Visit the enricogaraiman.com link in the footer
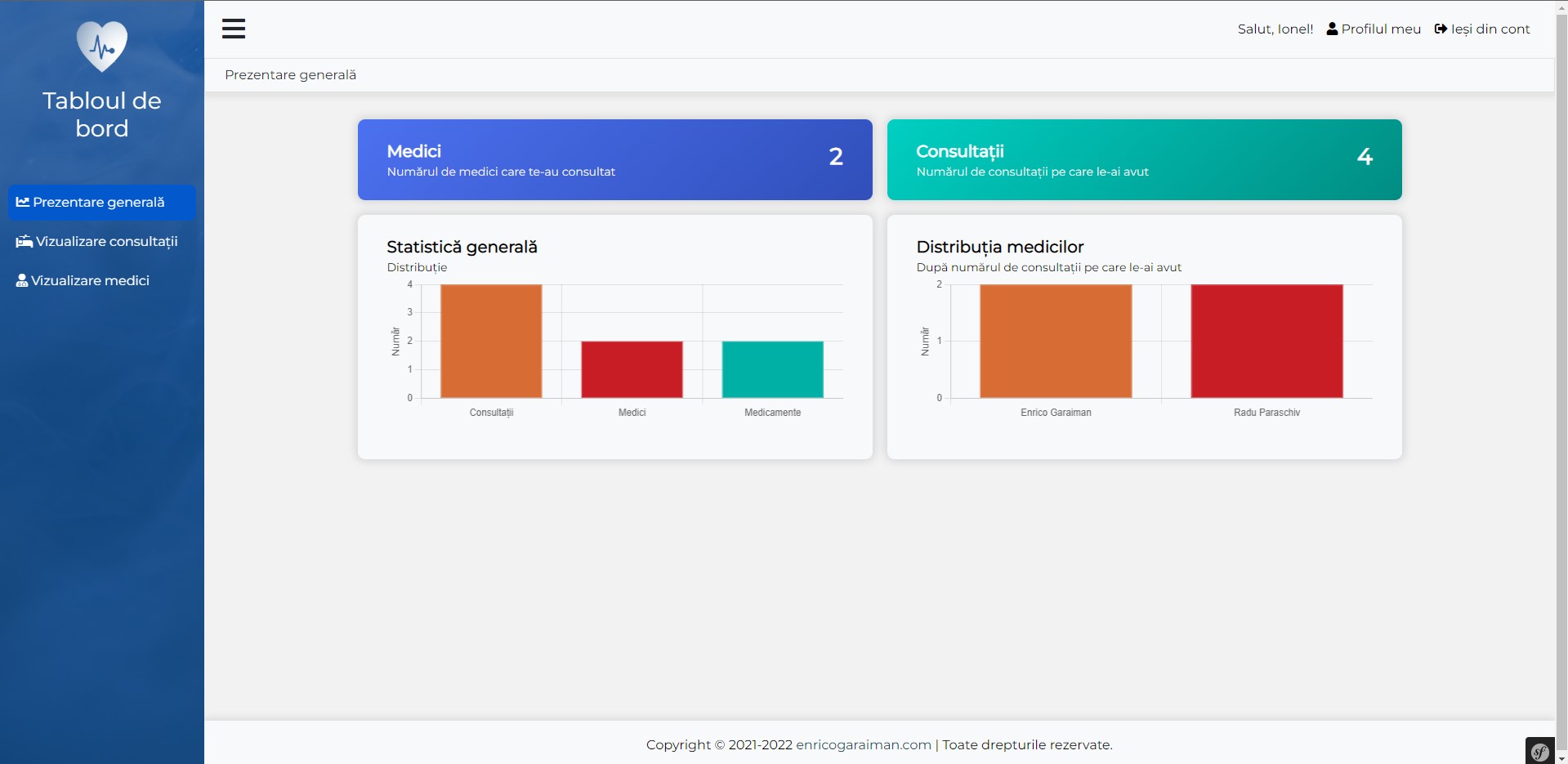The height and width of the screenshot is (764, 1568). pyautogui.click(x=863, y=744)
